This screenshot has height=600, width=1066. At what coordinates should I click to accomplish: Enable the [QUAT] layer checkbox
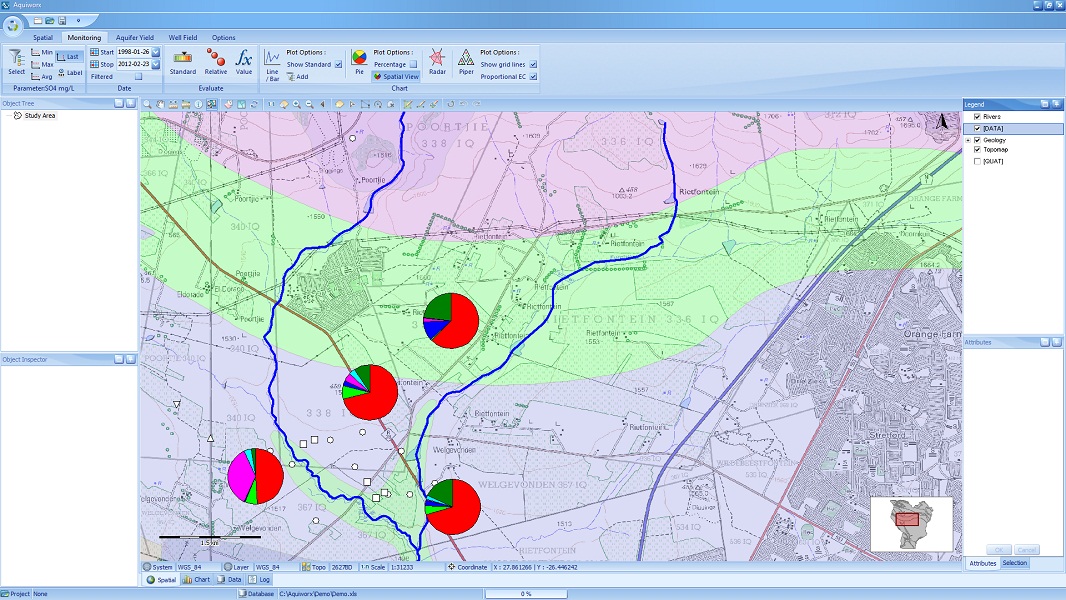click(x=977, y=161)
